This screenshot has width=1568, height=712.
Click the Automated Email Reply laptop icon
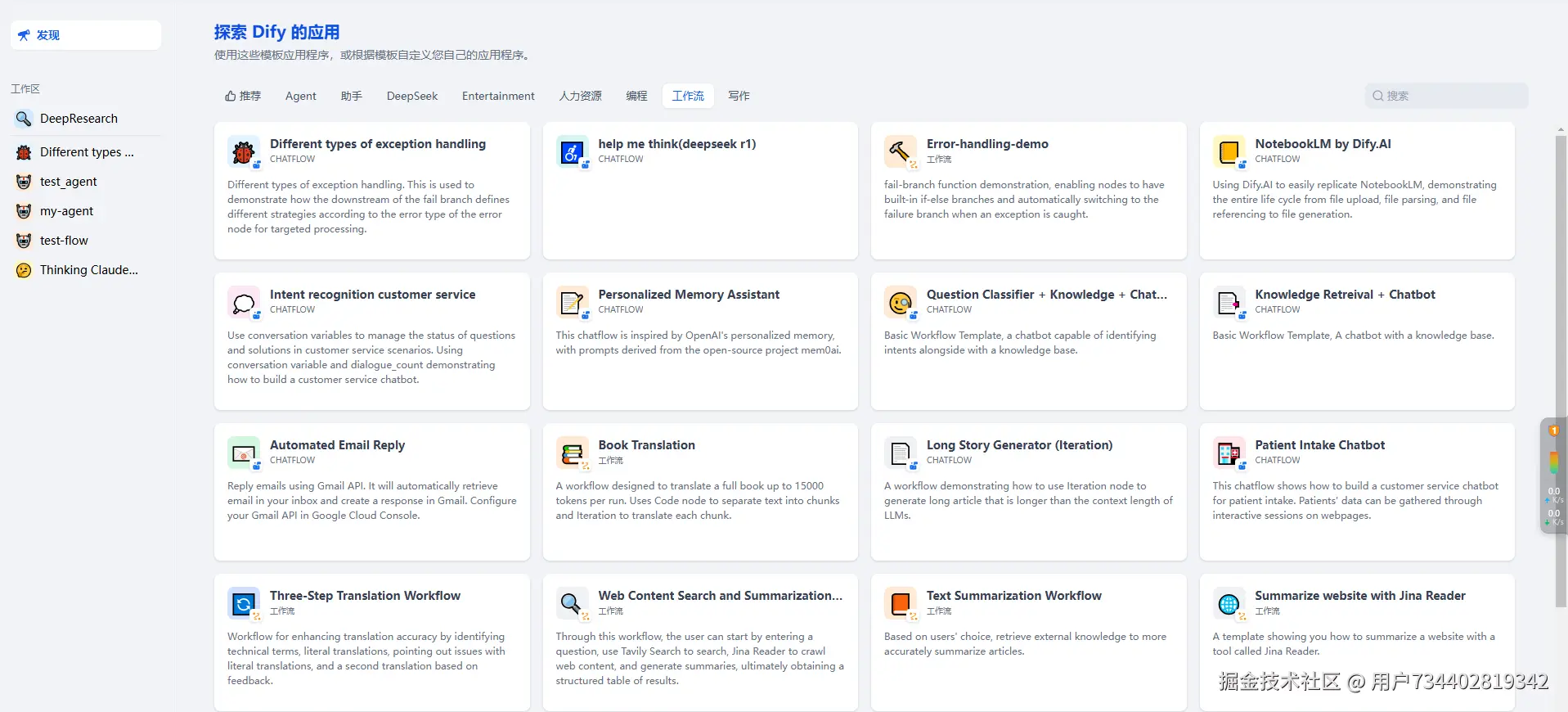coord(243,453)
